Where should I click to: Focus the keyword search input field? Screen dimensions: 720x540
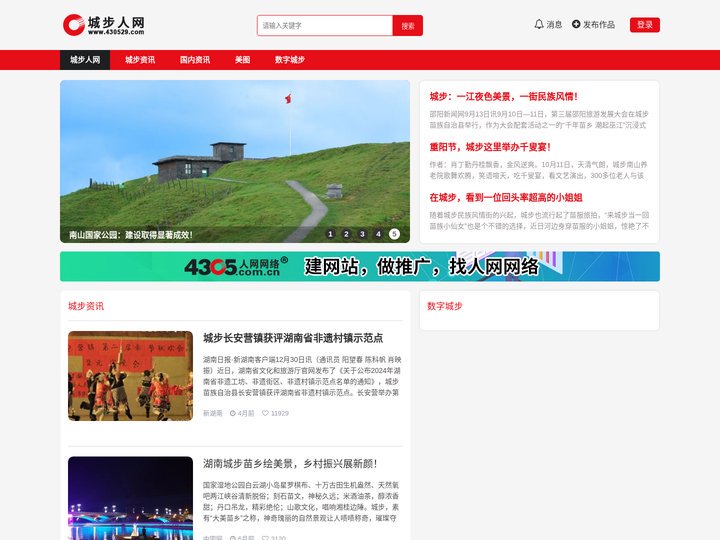coord(325,26)
